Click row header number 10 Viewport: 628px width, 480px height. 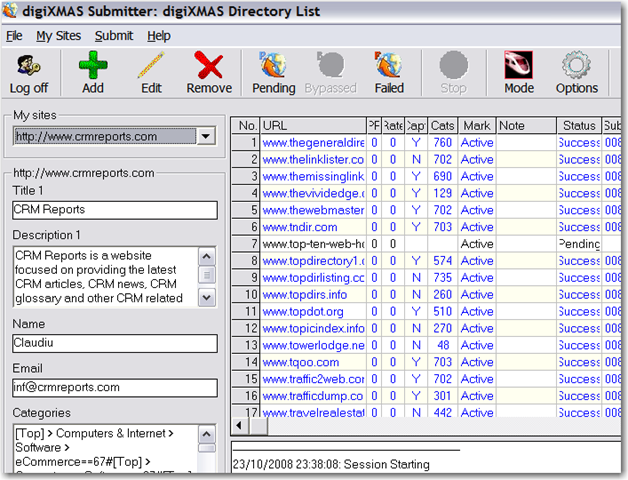tap(245, 294)
